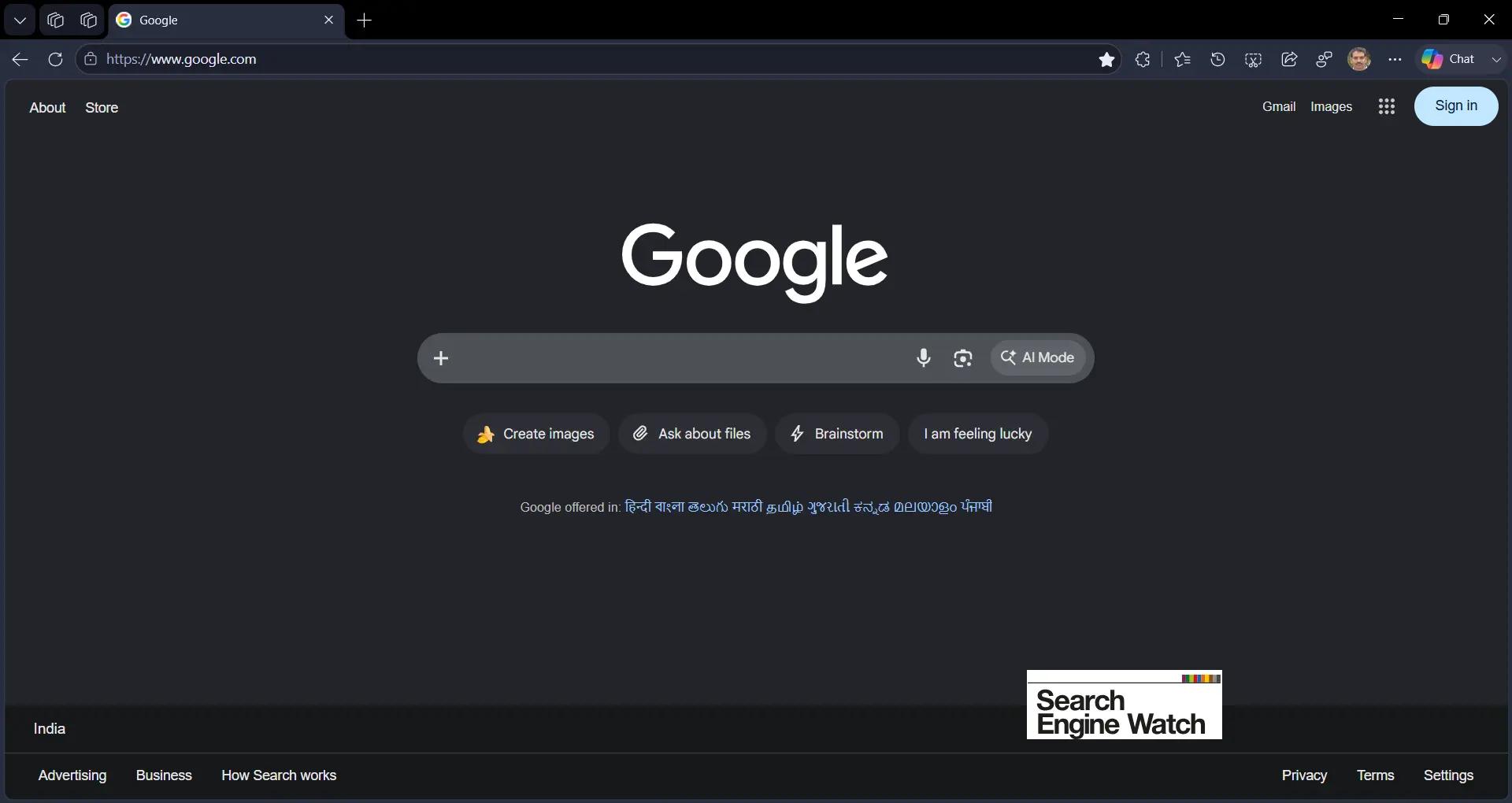Screen dimensions: 1512x803
Task: Restore down the browser window
Action: pos(1443,20)
